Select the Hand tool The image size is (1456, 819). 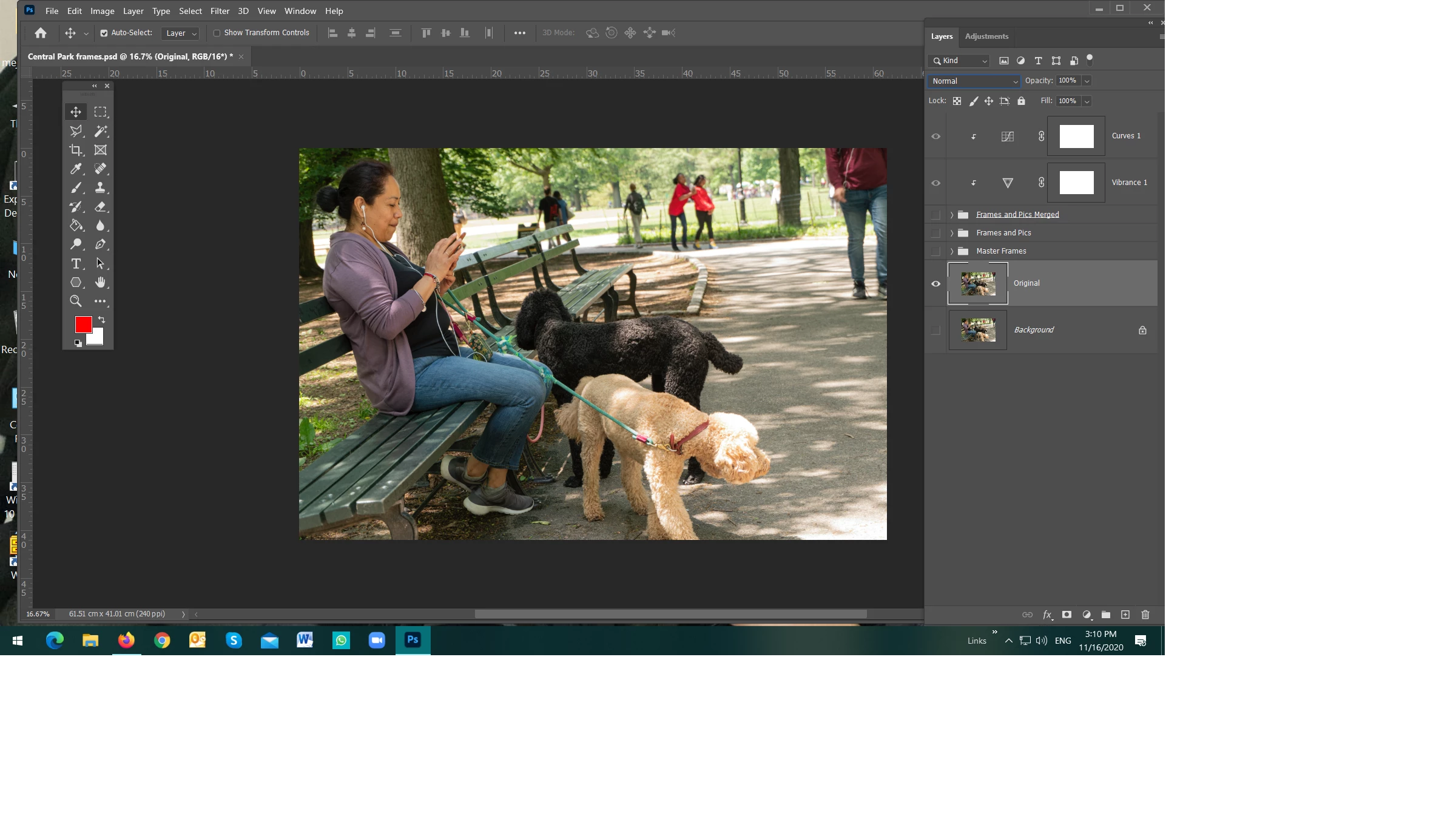[100, 282]
